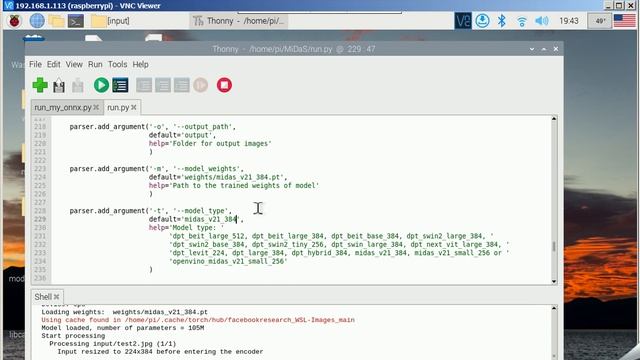The width and height of the screenshot is (640, 360).
Task: Maximize Thonny using title bar up arrow
Action: point(544,49)
